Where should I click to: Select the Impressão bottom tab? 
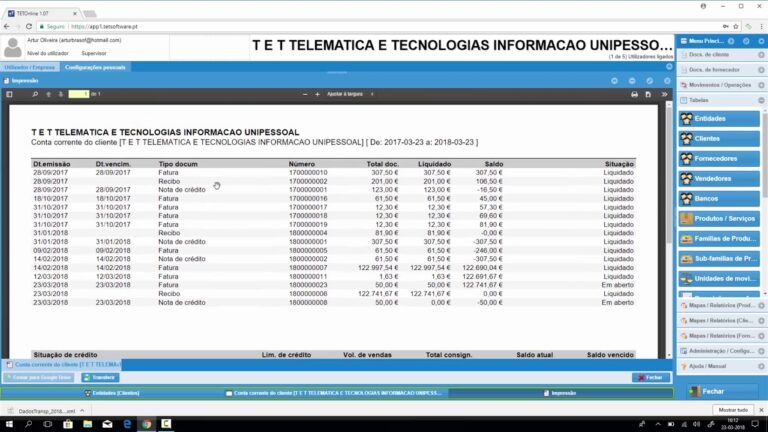560,393
